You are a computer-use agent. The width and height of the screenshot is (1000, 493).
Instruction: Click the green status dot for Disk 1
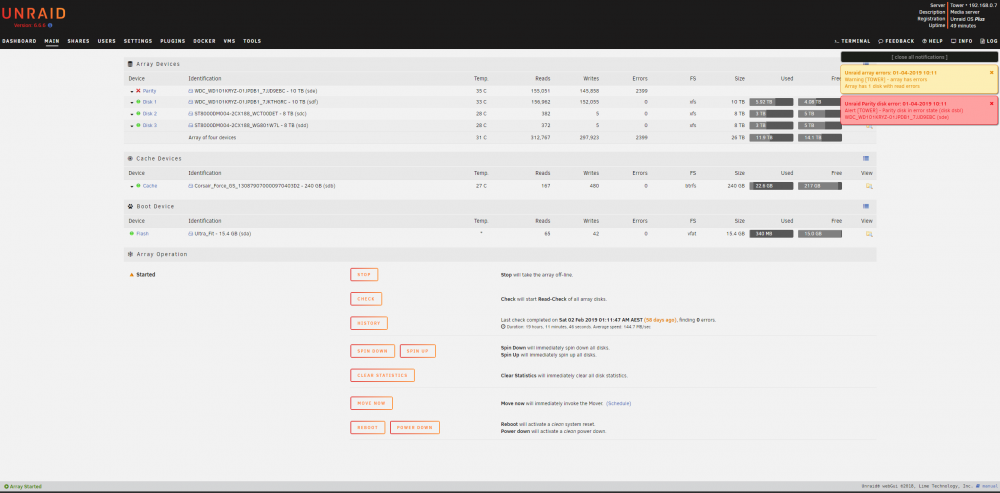click(138, 102)
